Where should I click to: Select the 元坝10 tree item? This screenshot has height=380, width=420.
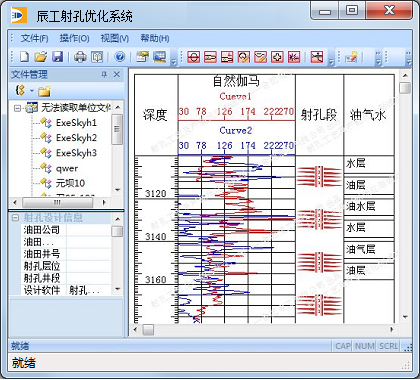coord(70,183)
